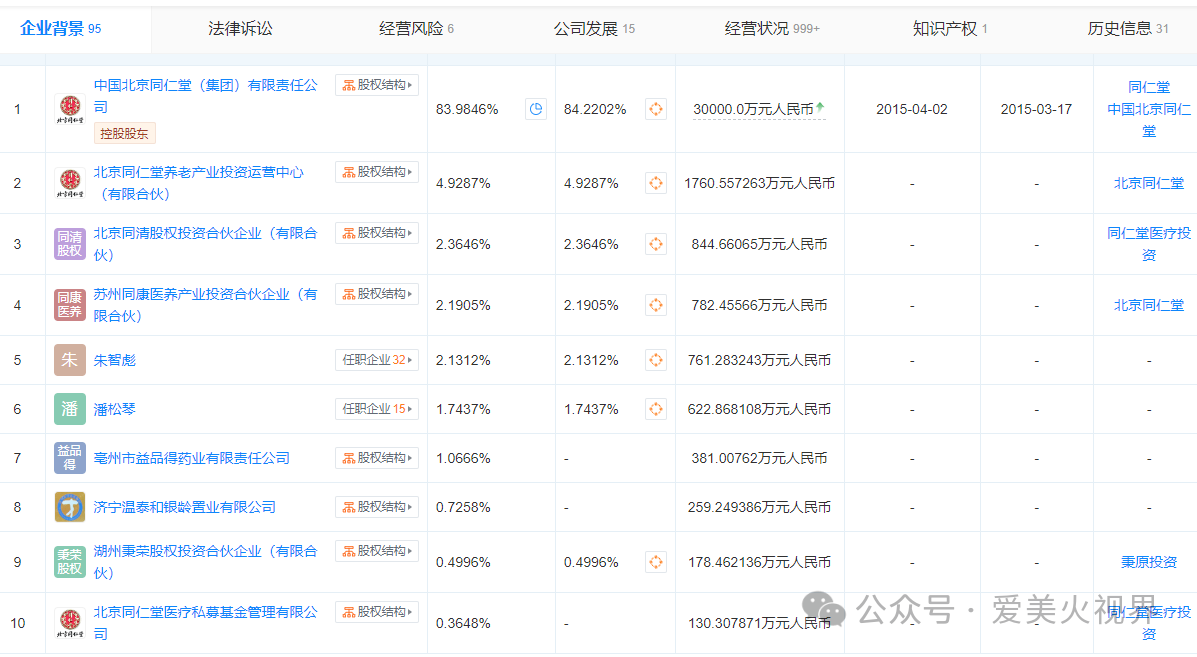Click the 30000.0万元人民币 amount
1197x657 pixels.
pos(753,109)
